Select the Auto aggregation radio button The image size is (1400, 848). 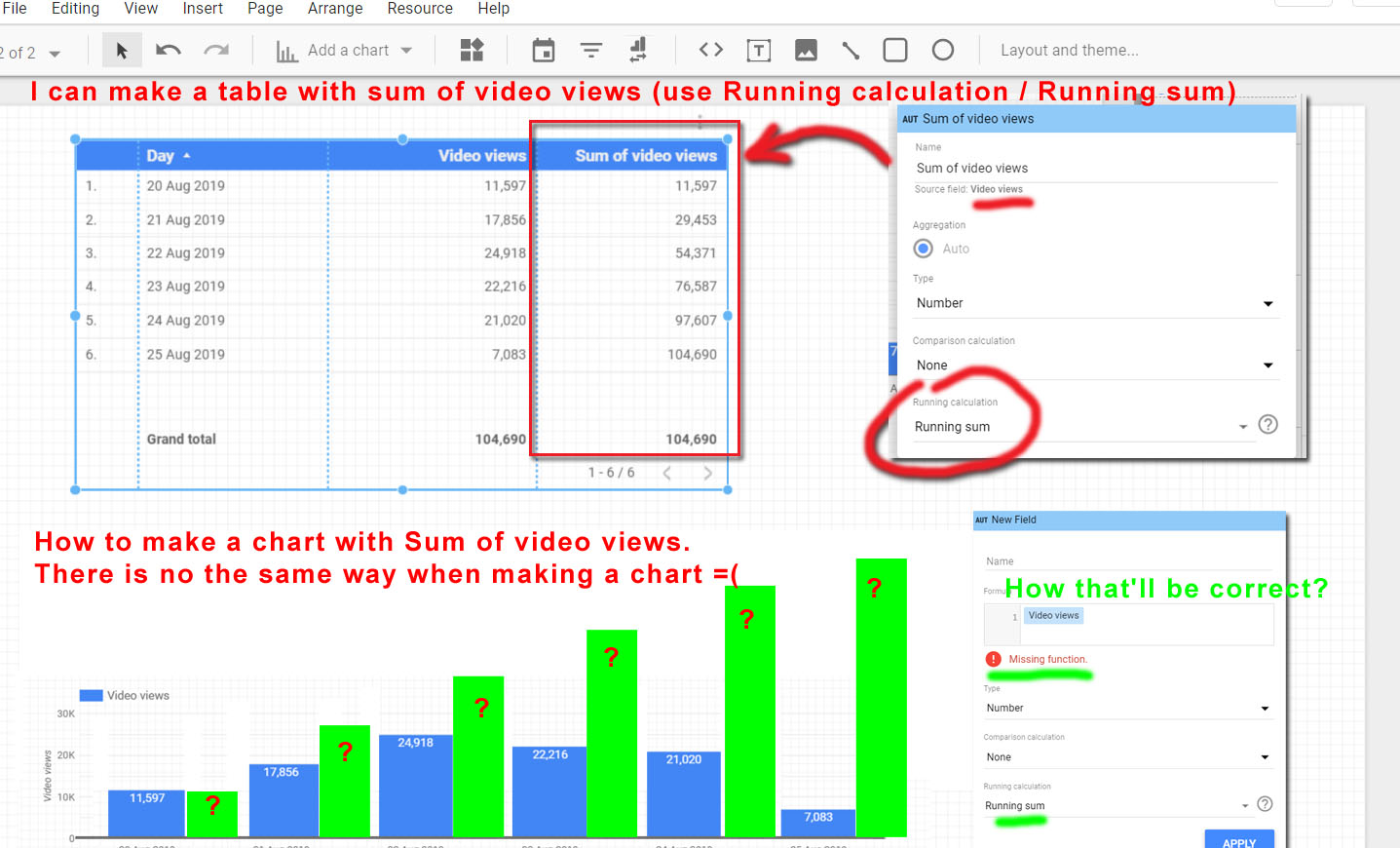point(923,249)
